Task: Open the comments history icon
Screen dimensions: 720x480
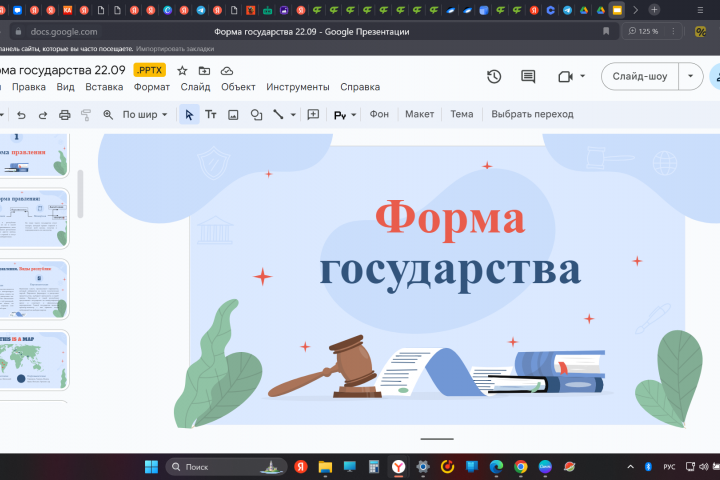Action: 528,77
